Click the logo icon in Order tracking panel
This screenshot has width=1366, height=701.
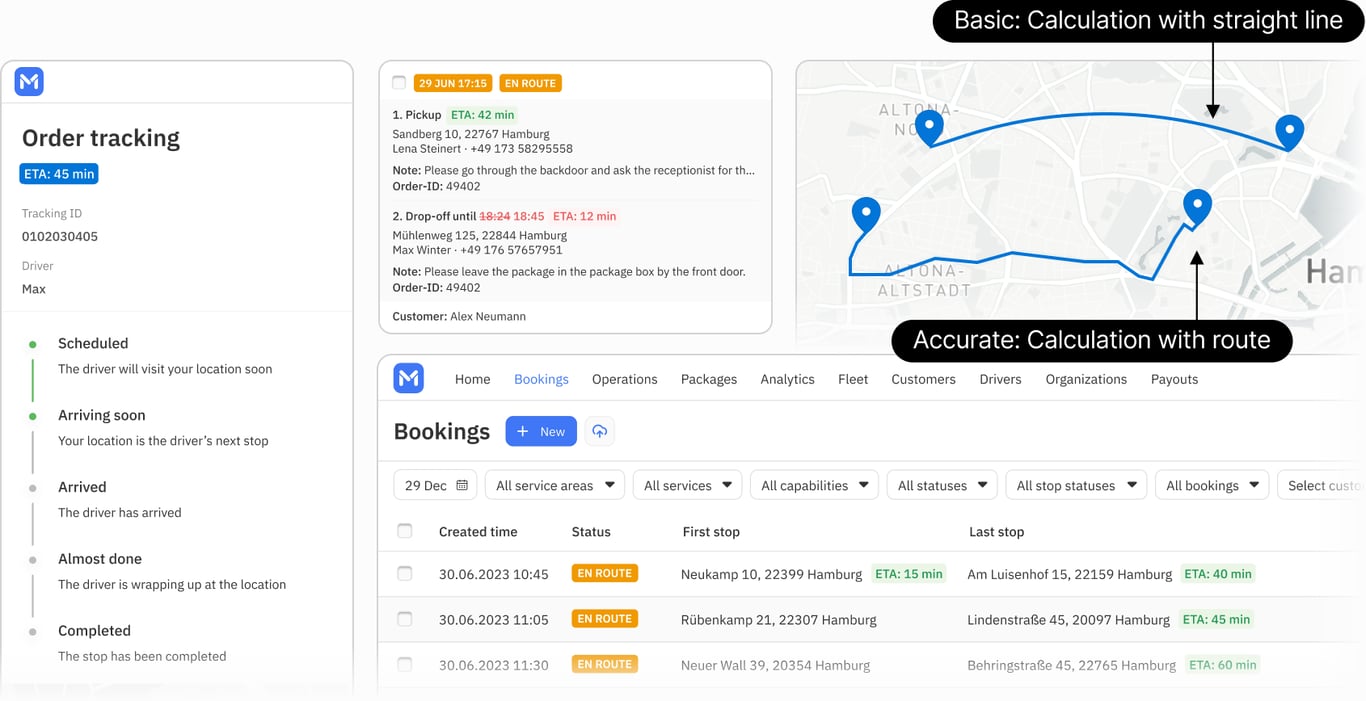(29, 82)
